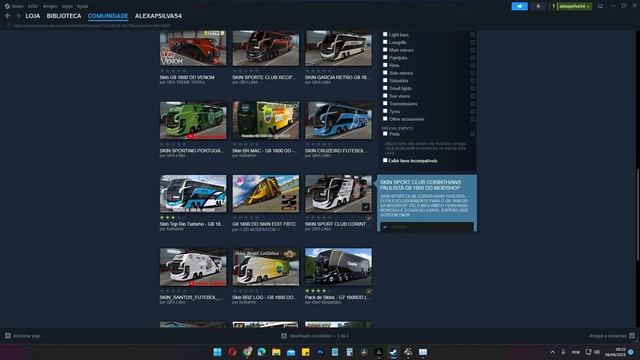Open downloads status in bottom bar
The image size is (640, 360).
[x=315, y=336]
